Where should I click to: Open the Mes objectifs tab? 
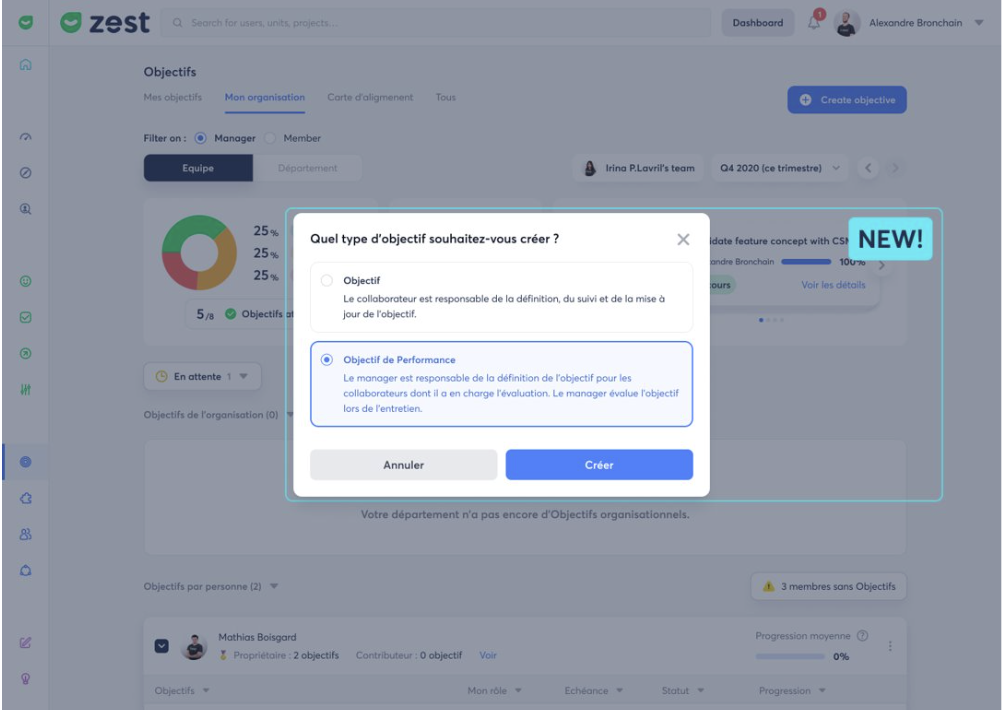click(173, 97)
